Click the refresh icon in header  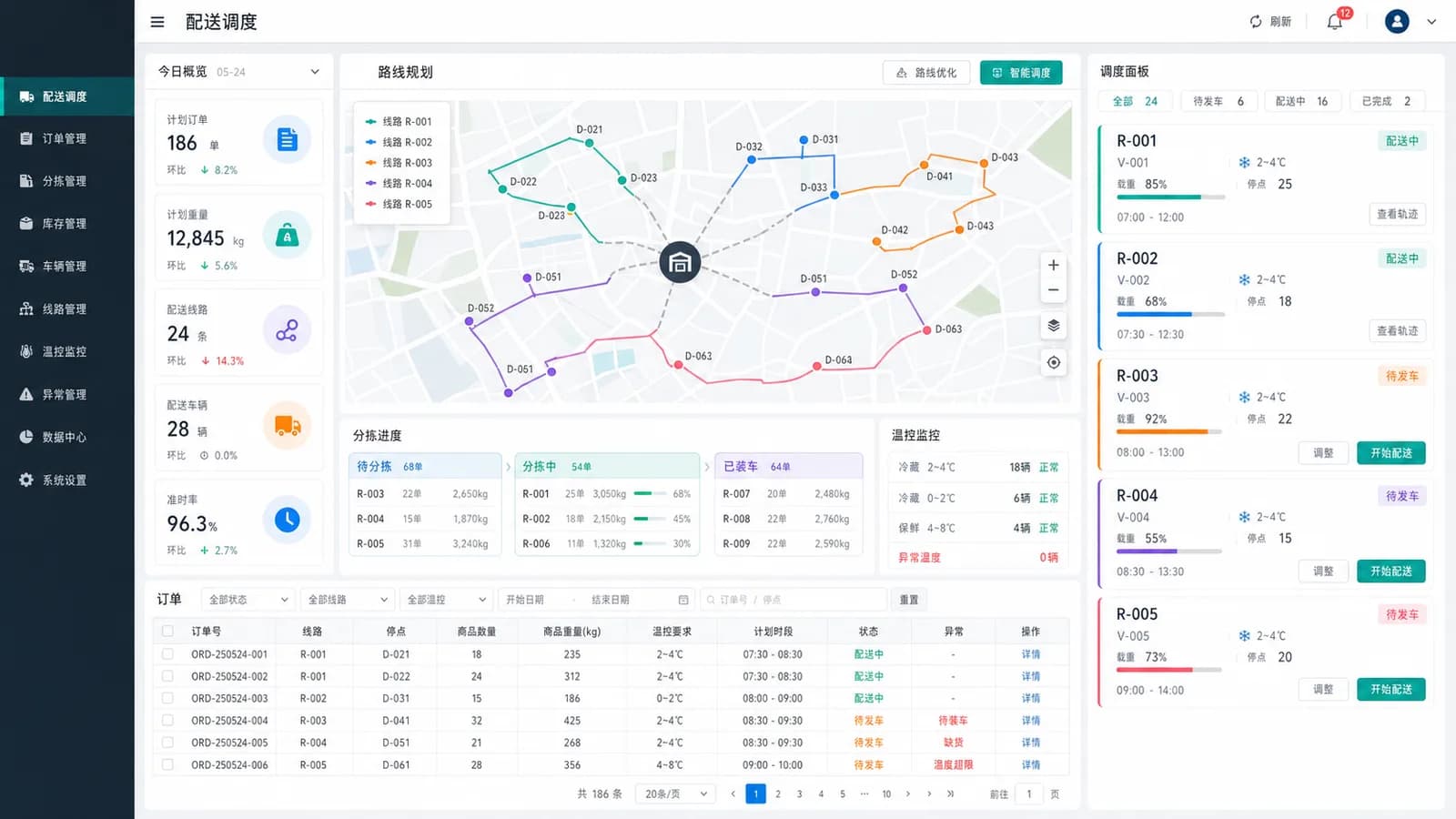pyautogui.click(x=1256, y=22)
